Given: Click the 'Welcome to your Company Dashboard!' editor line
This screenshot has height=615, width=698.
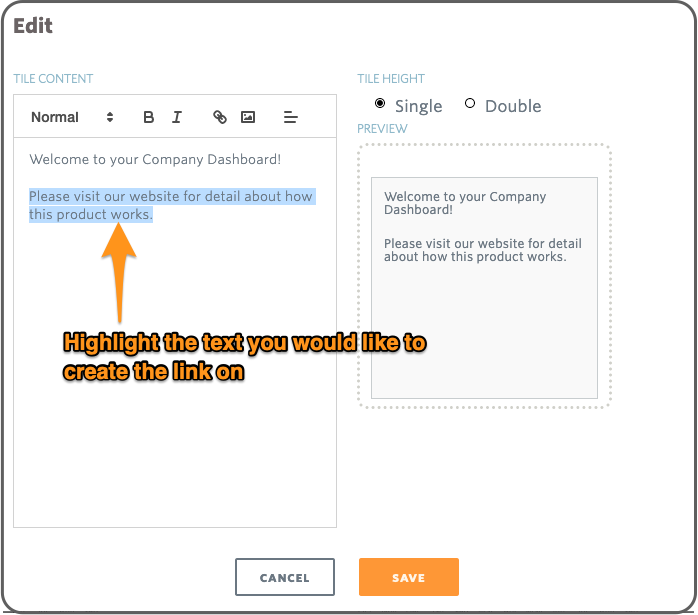Looking at the screenshot, I should (x=155, y=159).
